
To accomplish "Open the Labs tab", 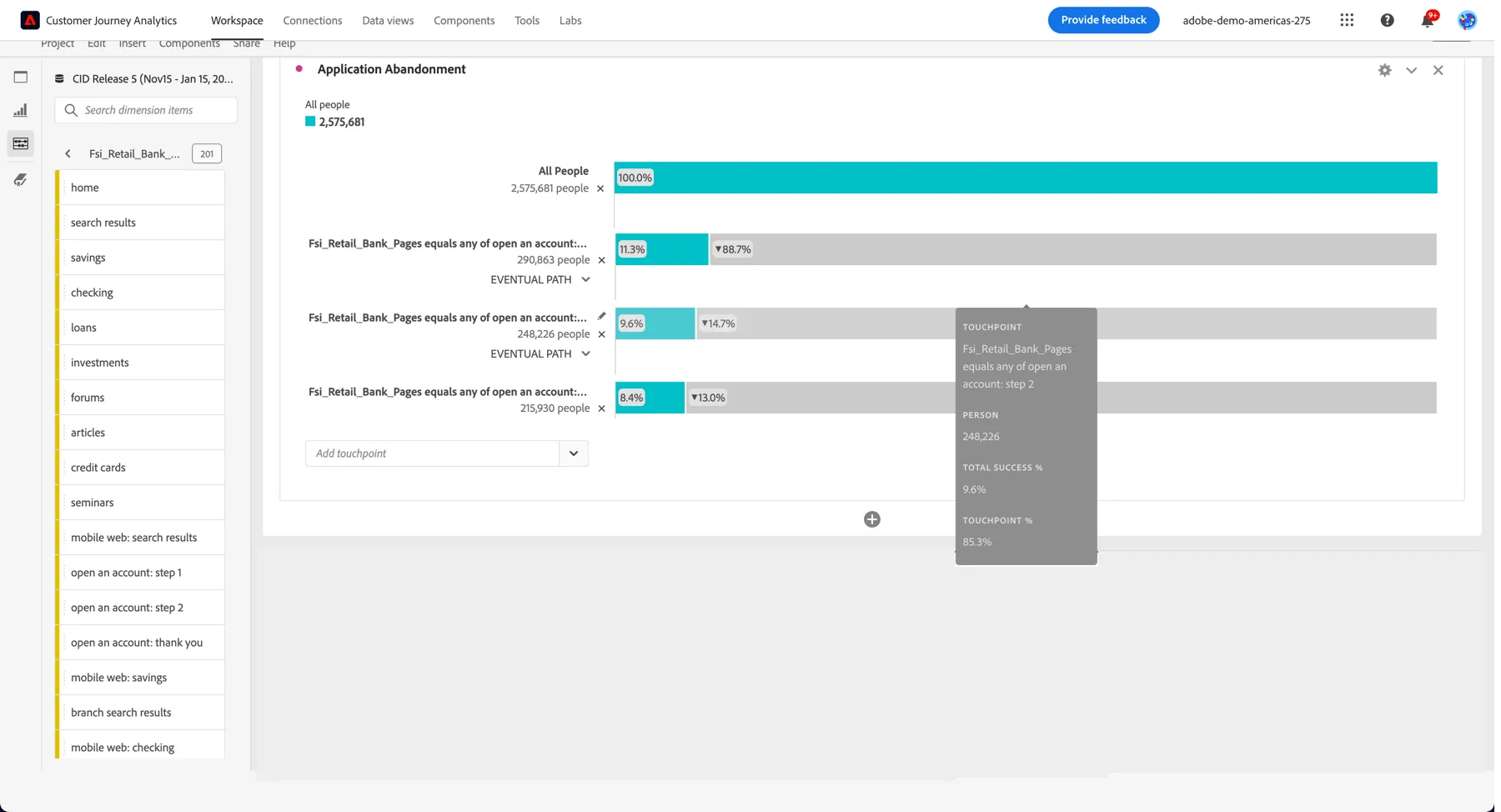I will pos(570,21).
